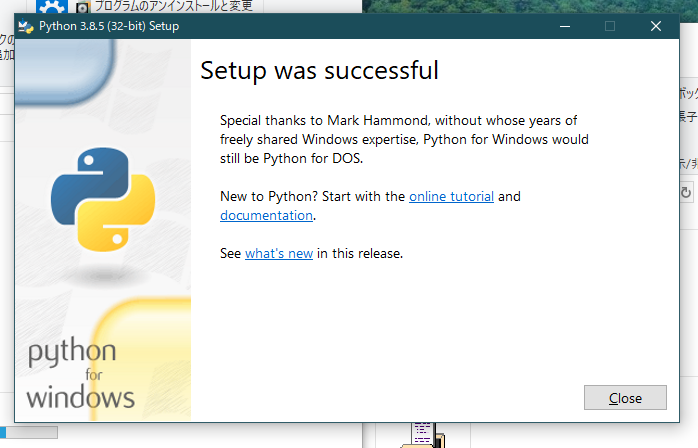
Task: Open the what's new link
Action: (279, 253)
